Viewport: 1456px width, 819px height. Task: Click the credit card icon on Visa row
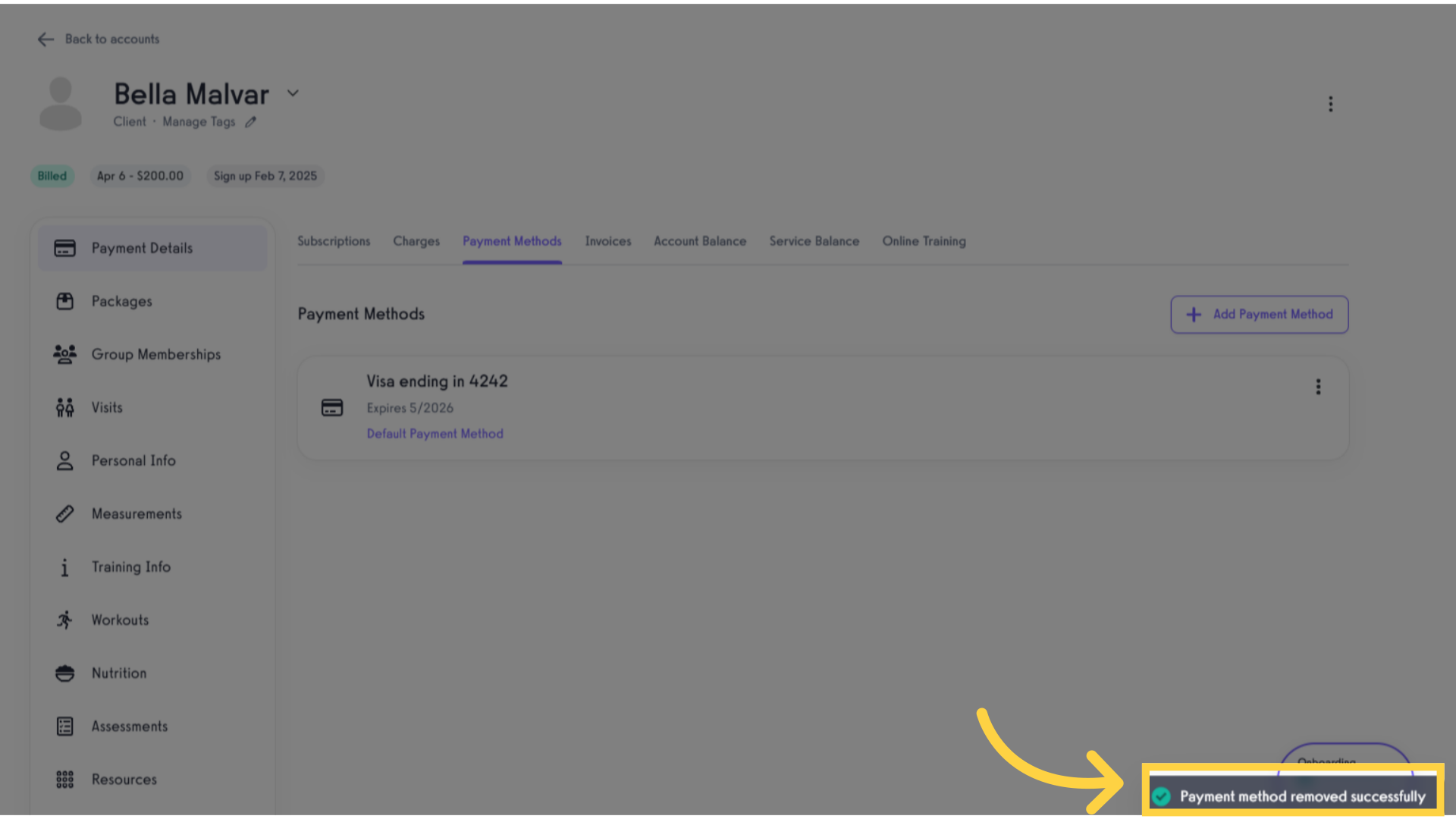[332, 408]
